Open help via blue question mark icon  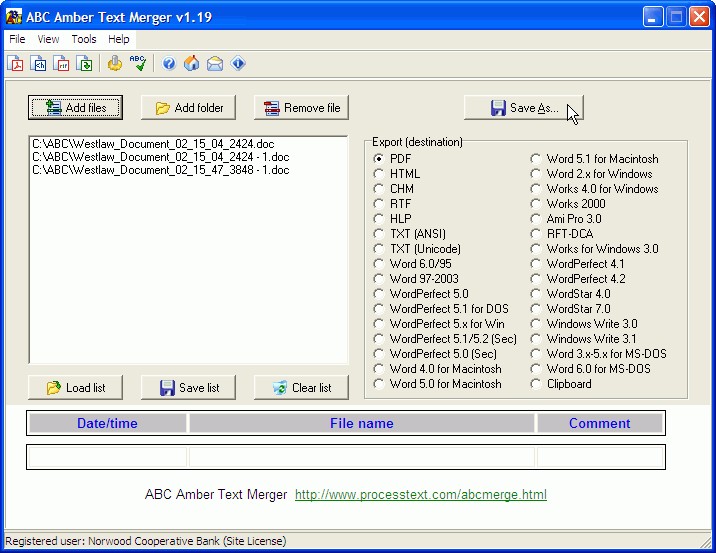(169, 64)
